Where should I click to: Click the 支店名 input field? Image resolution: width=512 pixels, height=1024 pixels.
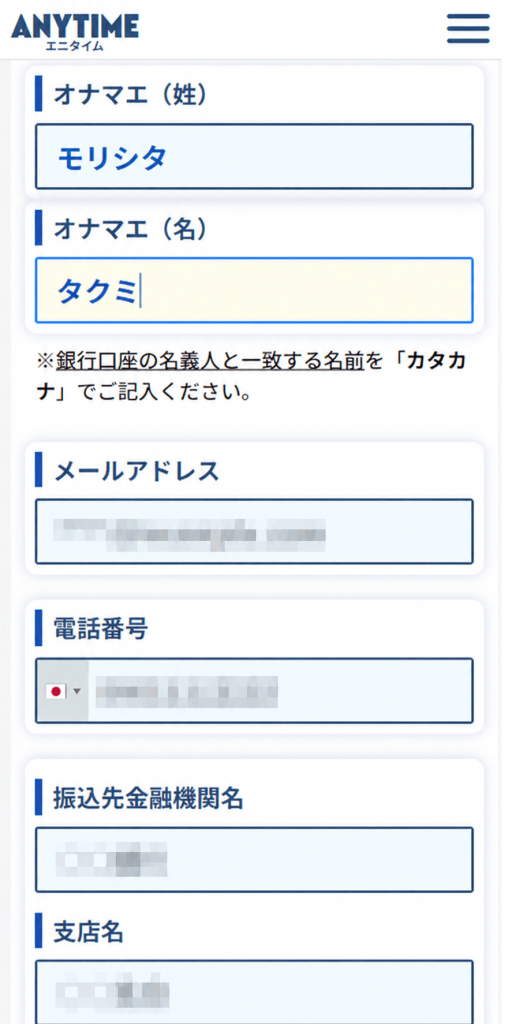pyautogui.click(x=254, y=992)
